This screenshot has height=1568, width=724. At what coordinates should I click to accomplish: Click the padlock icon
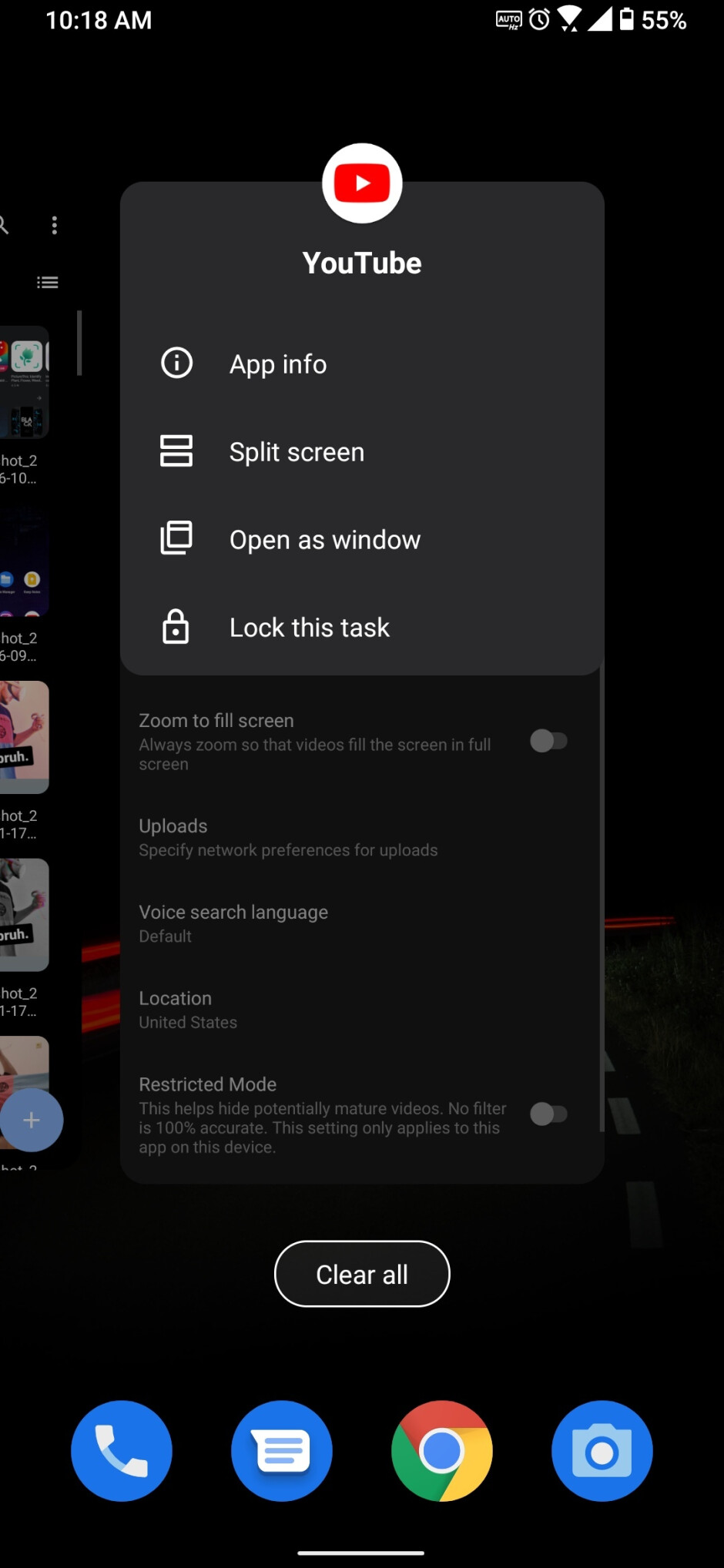pyautogui.click(x=176, y=627)
